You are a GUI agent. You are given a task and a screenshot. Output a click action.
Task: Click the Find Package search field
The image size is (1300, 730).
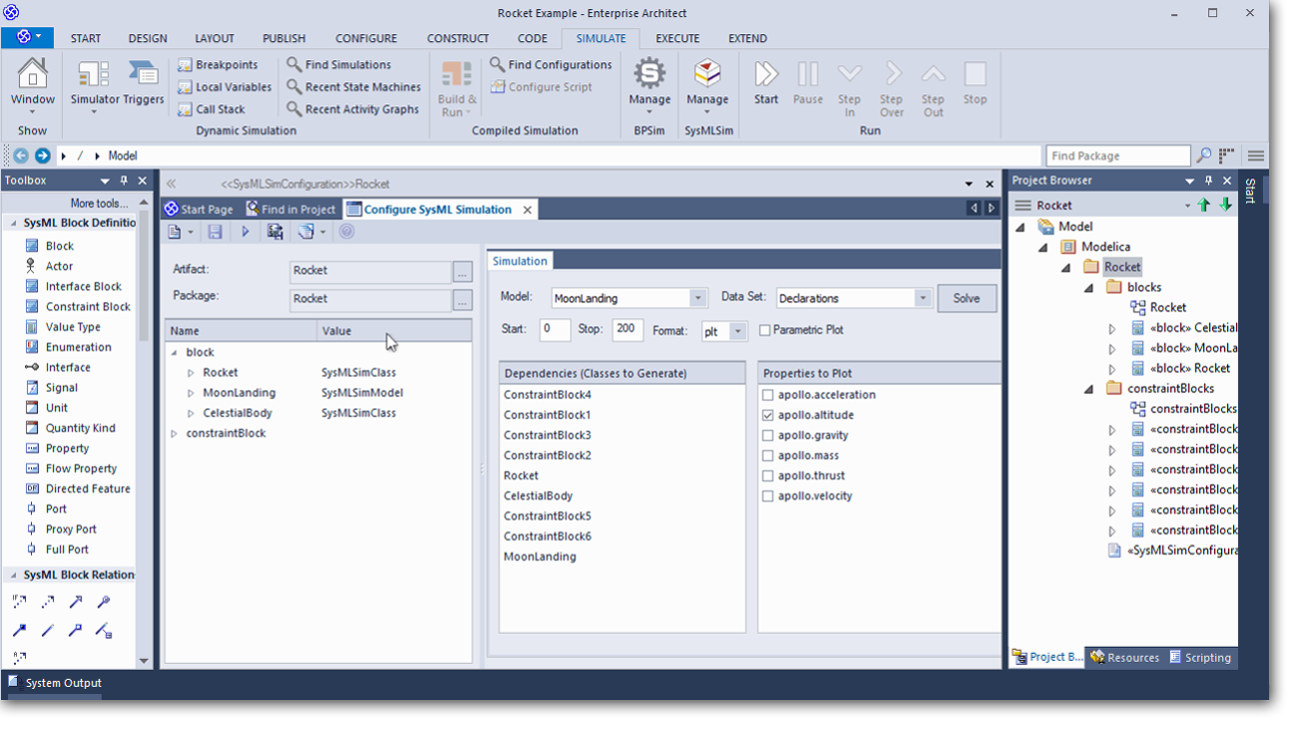[1117, 156]
